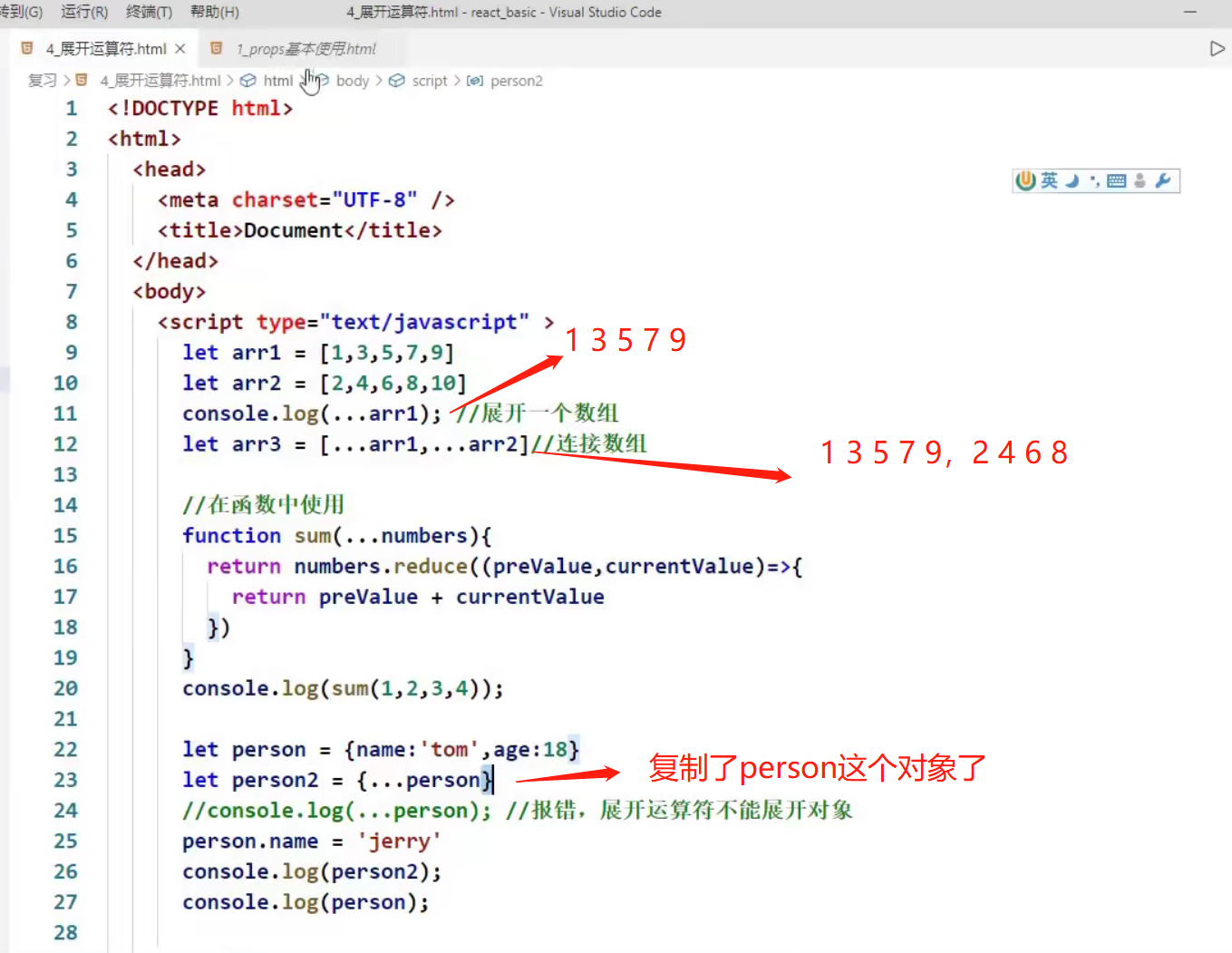Click the variable symbol icon before person2 breadcrumb

click(x=475, y=81)
